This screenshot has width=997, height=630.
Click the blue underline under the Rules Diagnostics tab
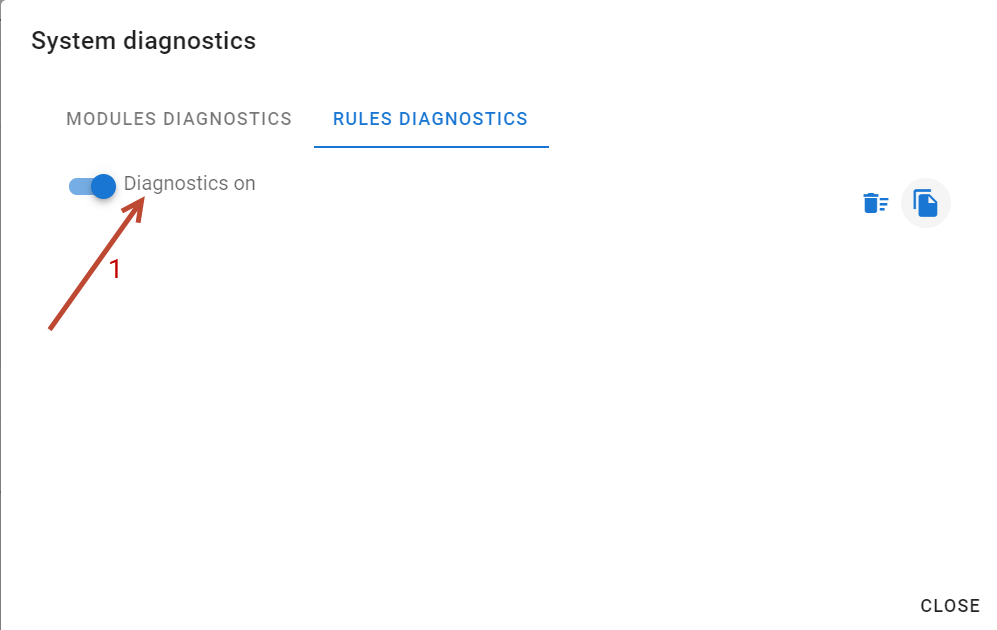click(x=431, y=146)
